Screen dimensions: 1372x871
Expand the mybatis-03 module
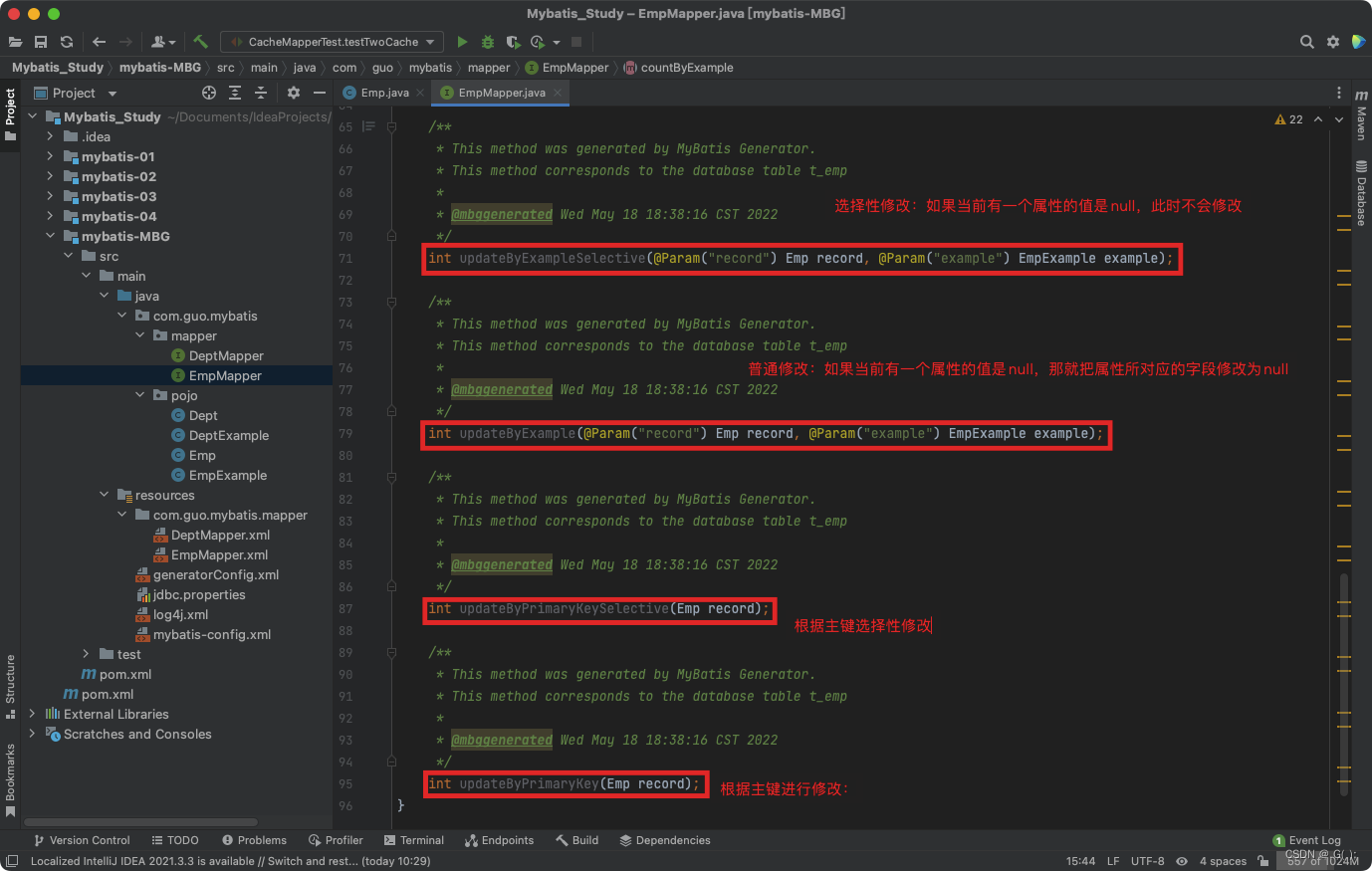point(50,196)
